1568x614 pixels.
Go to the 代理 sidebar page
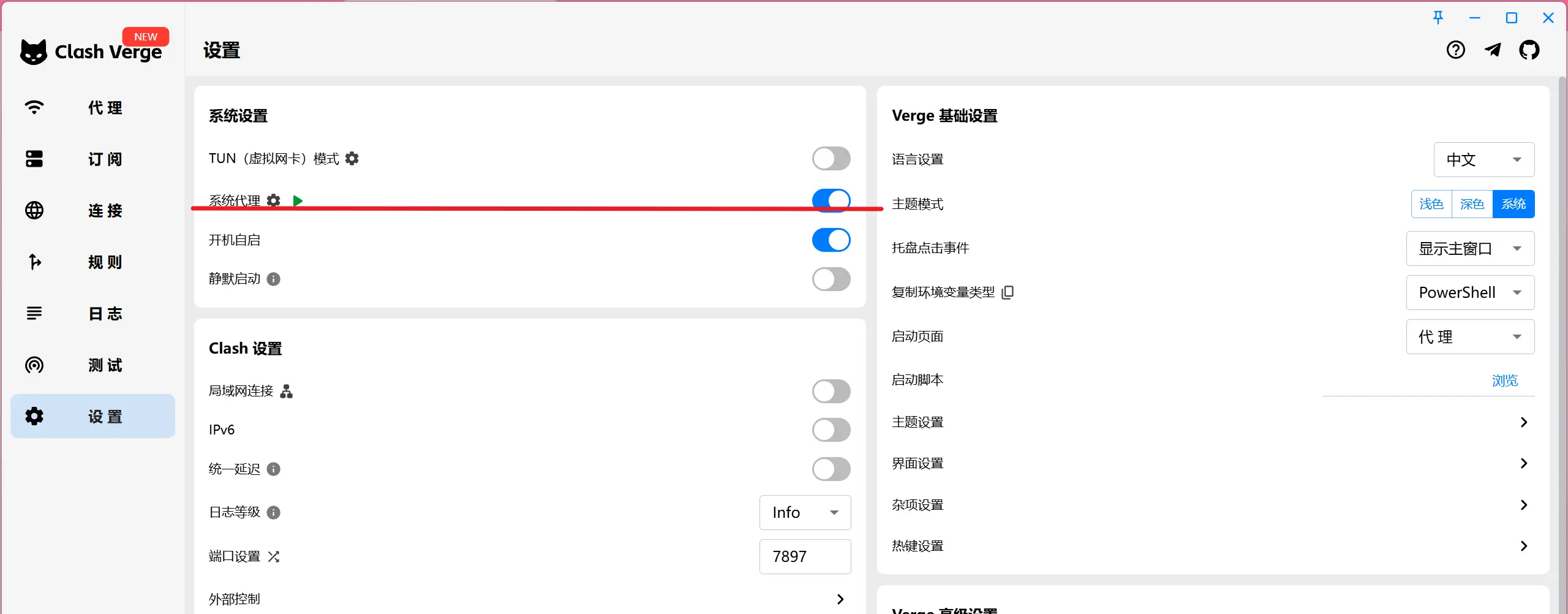coord(93,108)
